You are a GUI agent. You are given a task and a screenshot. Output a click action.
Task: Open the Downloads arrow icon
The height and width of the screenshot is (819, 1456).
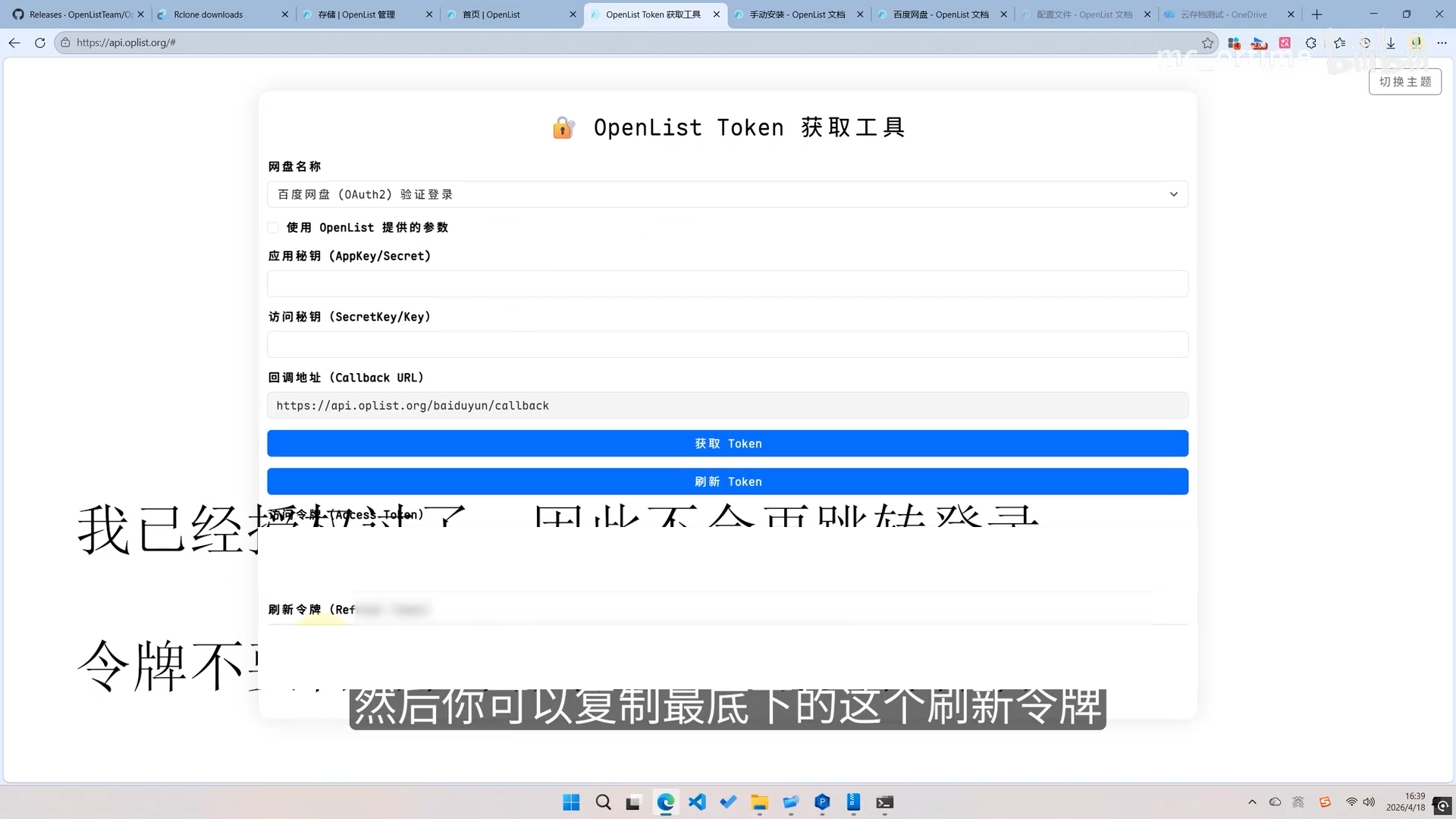1391,43
